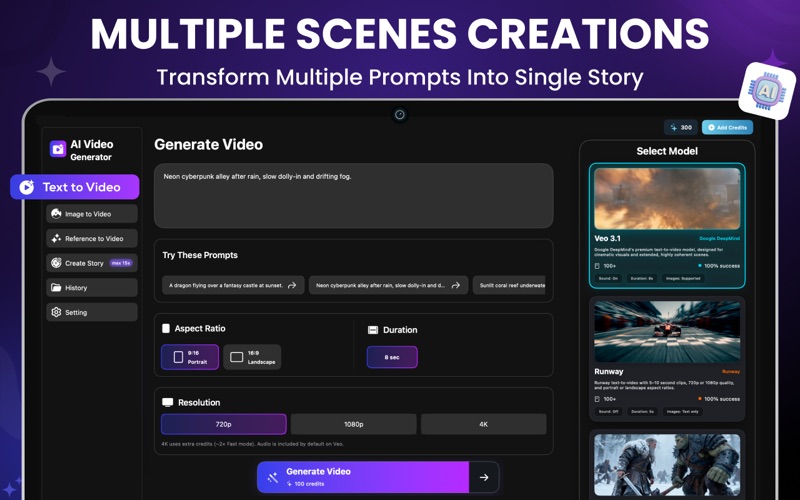Click arrow icon on cyberpunk prompt chip

click(x=456, y=285)
